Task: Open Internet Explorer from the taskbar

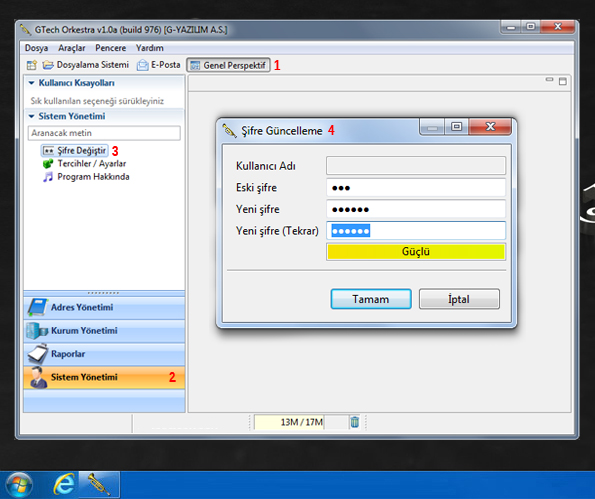Action: (63, 485)
